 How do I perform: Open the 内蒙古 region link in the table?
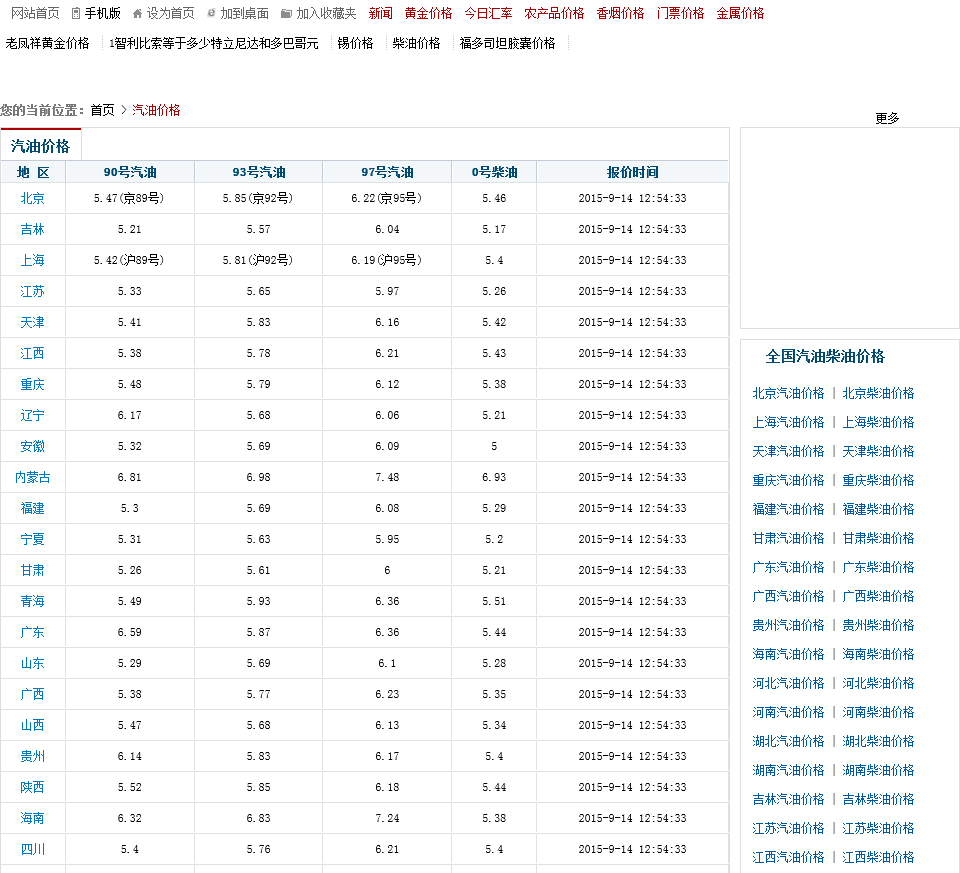[x=32, y=478]
